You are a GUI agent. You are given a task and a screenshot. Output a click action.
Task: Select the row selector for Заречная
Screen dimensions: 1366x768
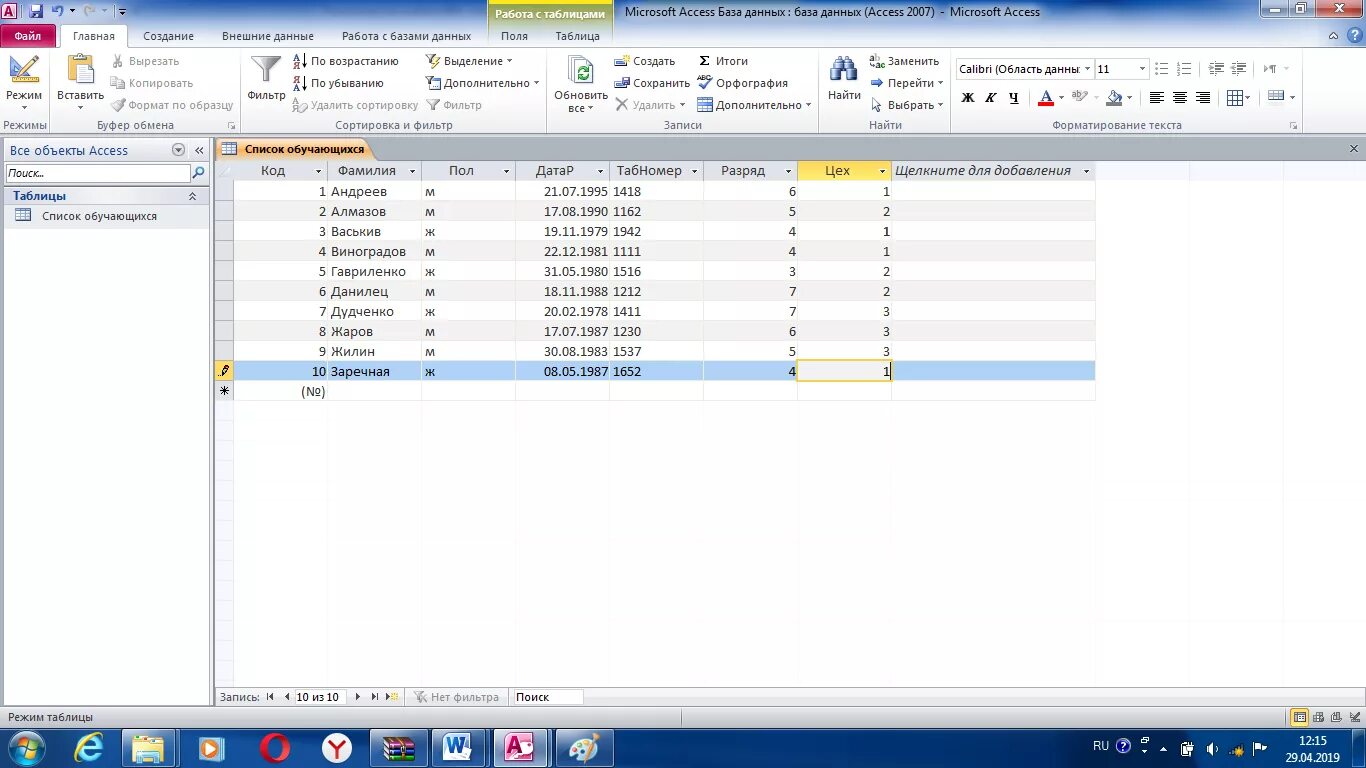(224, 371)
